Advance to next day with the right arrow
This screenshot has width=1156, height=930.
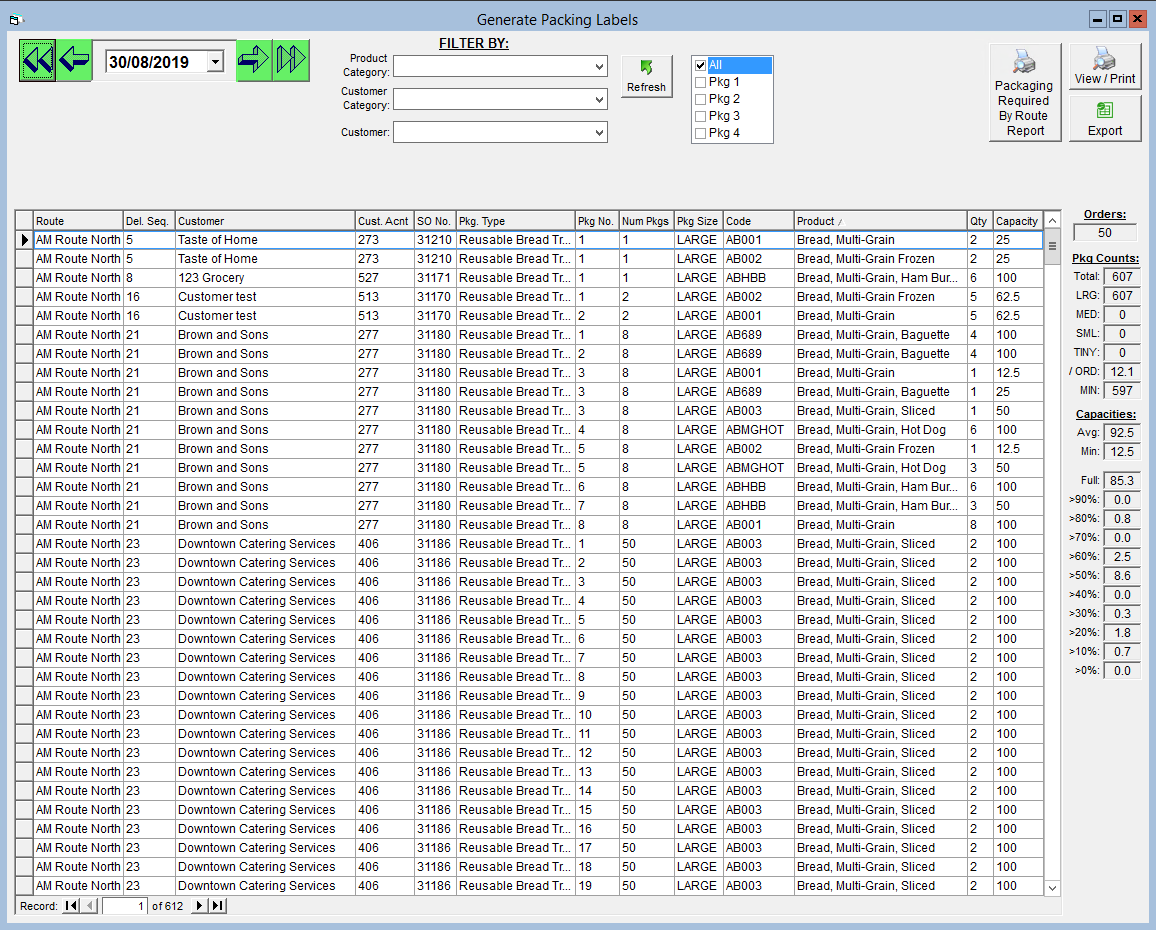point(254,60)
